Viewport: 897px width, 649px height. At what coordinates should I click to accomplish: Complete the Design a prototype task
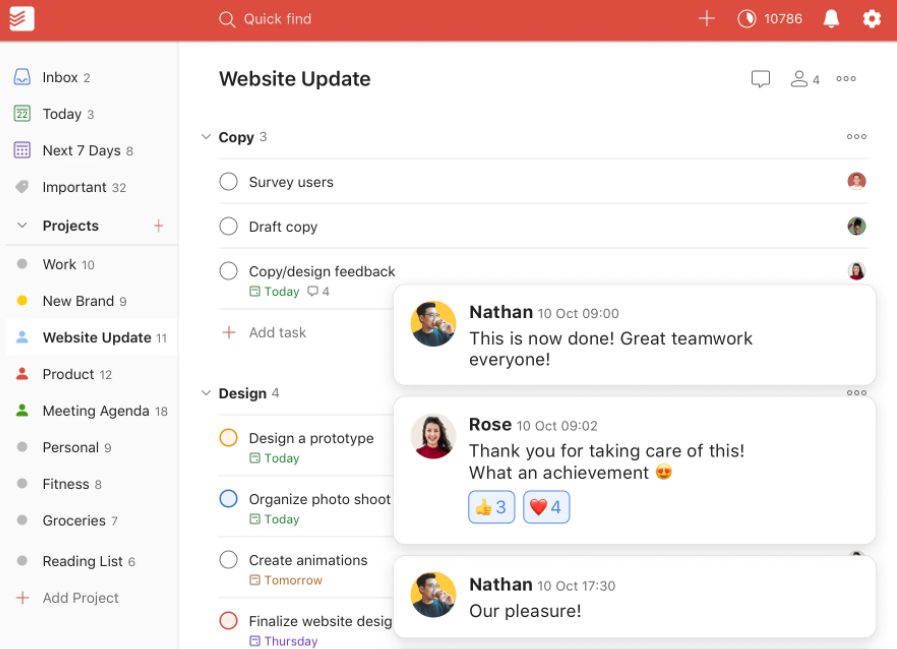click(x=228, y=438)
